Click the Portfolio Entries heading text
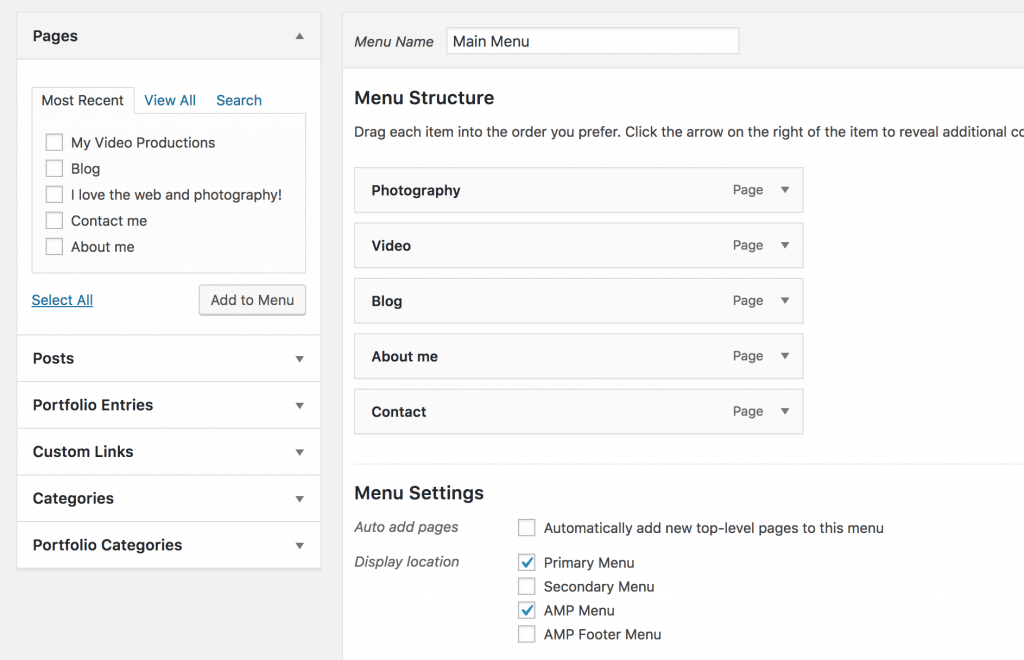This screenshot has width=1024, height=660. click(x=93, y=405)
